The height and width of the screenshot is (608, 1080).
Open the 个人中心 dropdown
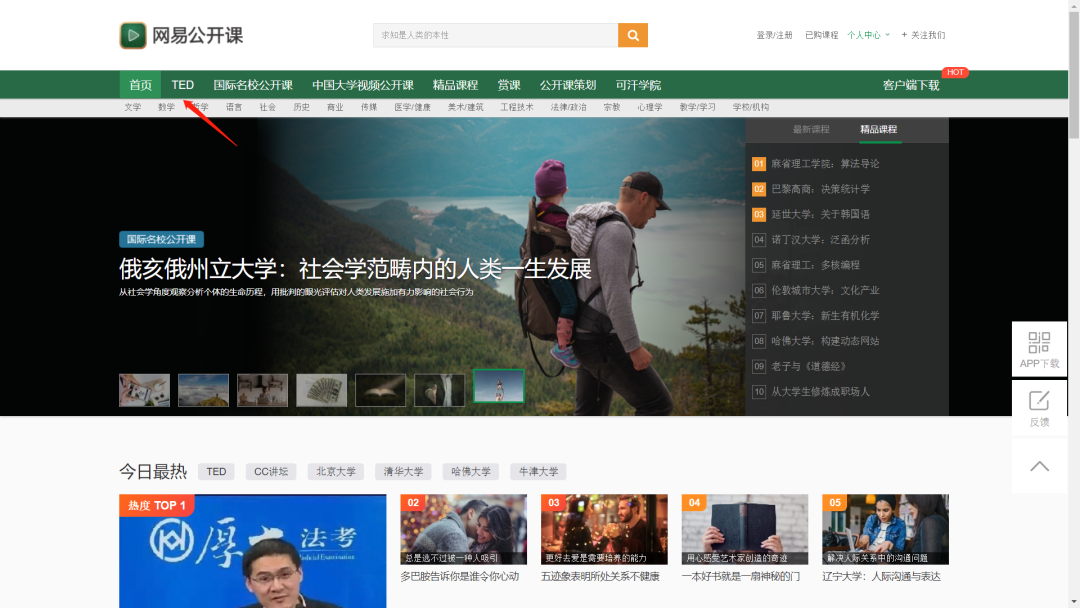coord(868,35)
